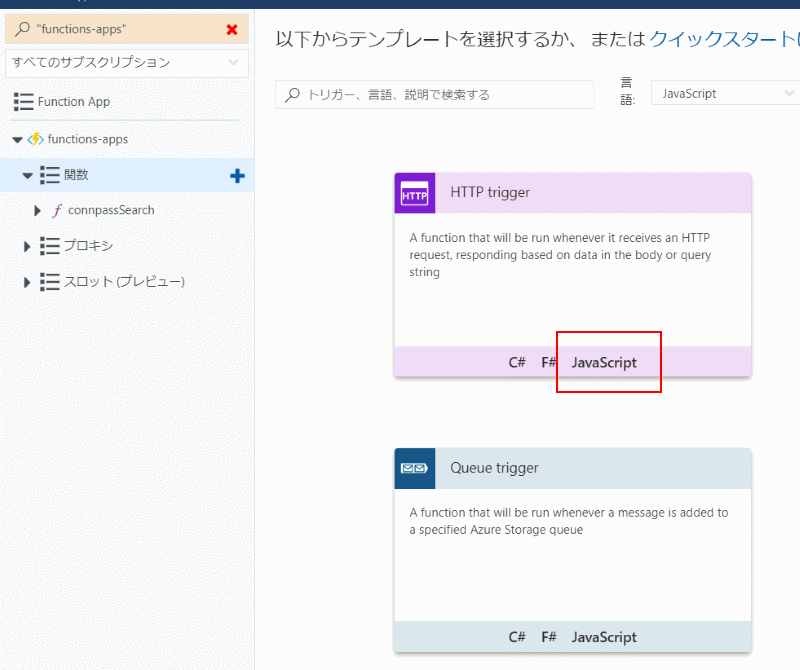The height and width of the screenshot is (670, 800).
Task: Select JavaScript on the HTTP trigger card
Action: (603, 362)
